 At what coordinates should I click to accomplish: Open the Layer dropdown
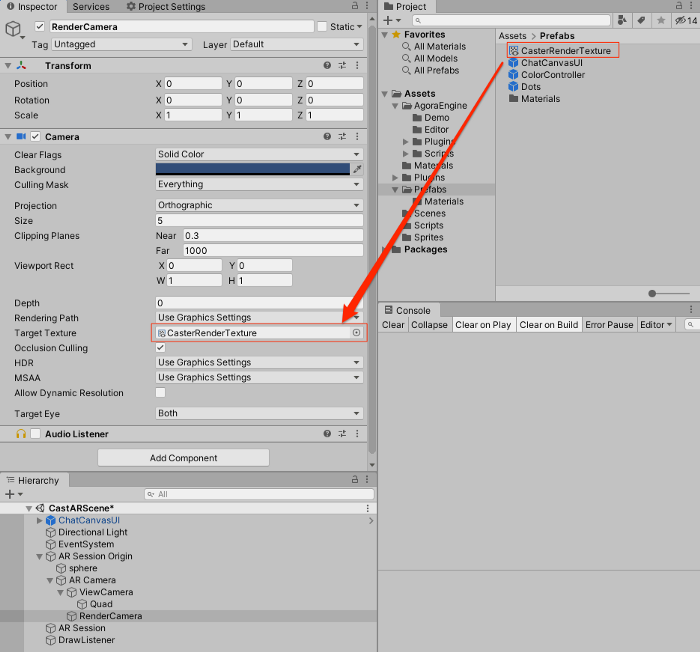297,44
